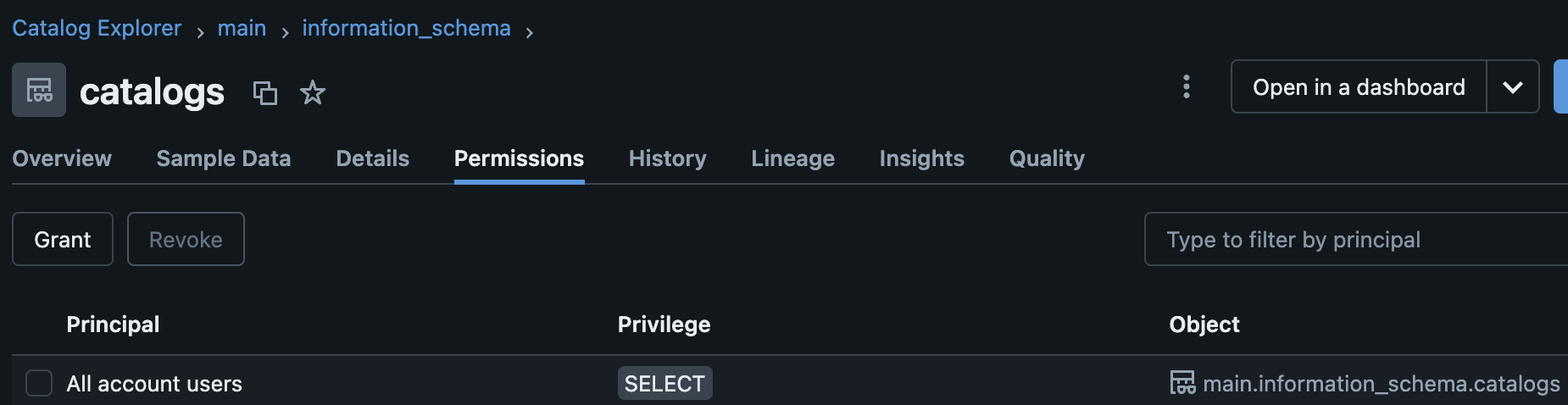Copy the catalogs table name icon
The height and width of the screenshot is (405, 1568).
[265, 92]
